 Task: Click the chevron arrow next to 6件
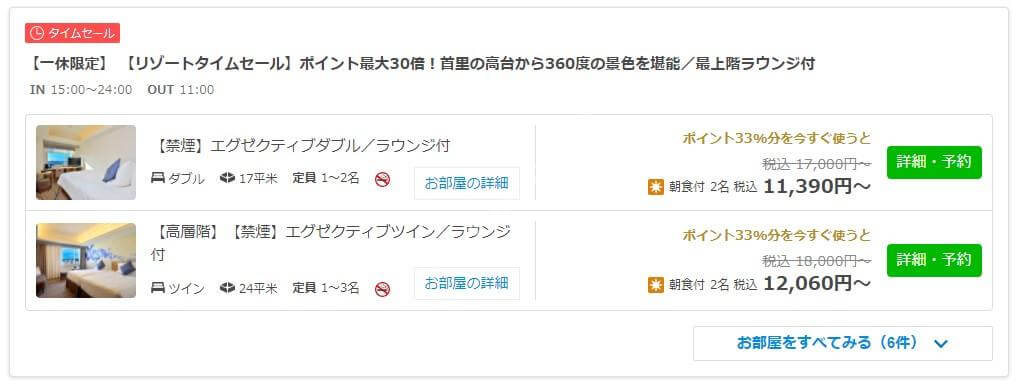pyautogui.click(x=941, y=344)
